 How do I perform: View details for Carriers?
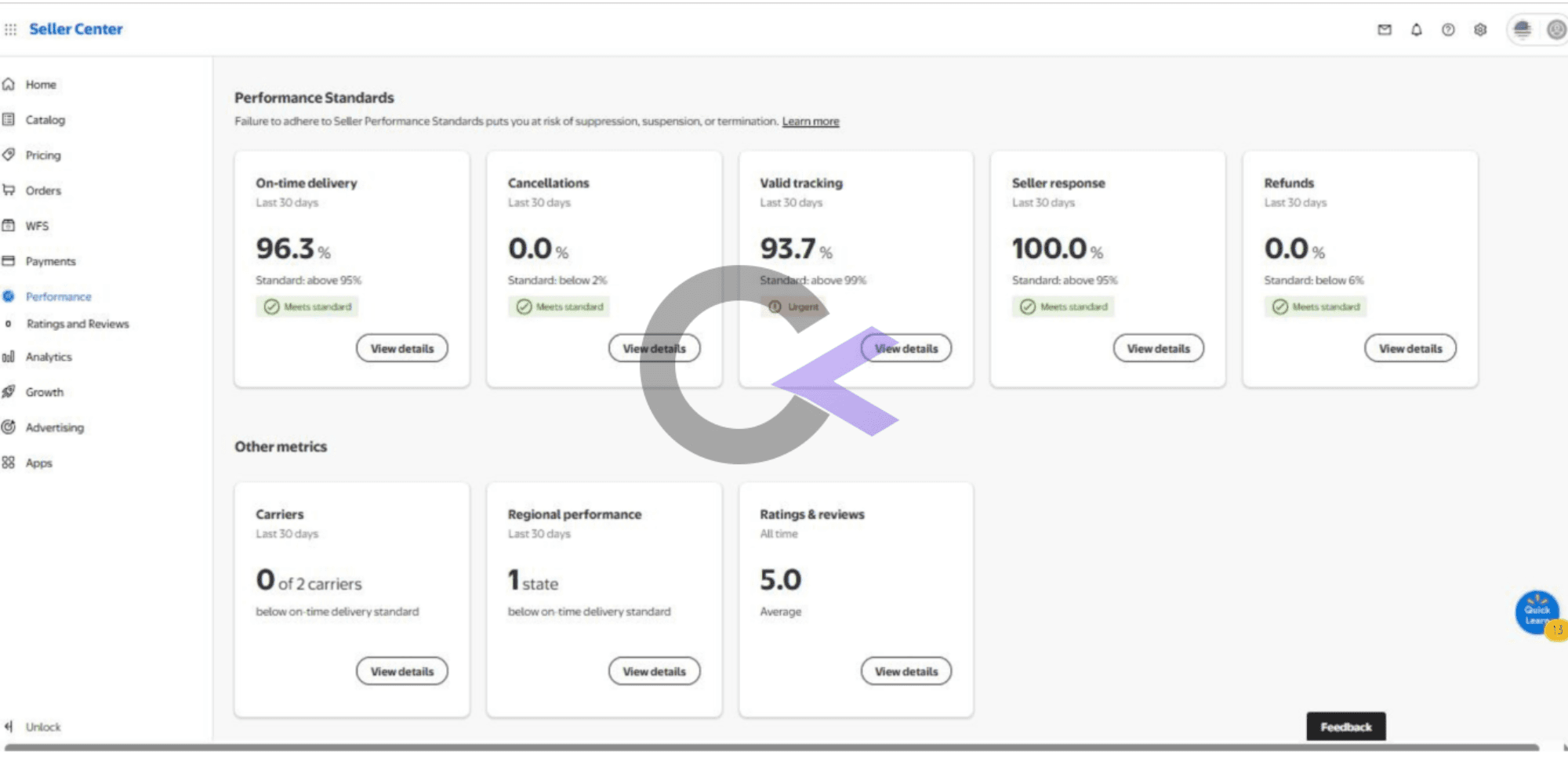click(x=402, y=671)
